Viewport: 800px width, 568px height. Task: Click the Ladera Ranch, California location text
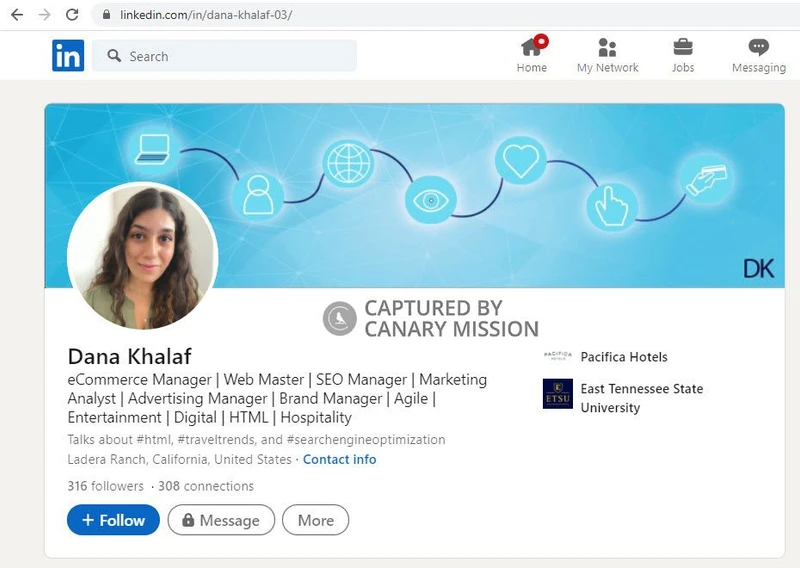tap(179, 459)
